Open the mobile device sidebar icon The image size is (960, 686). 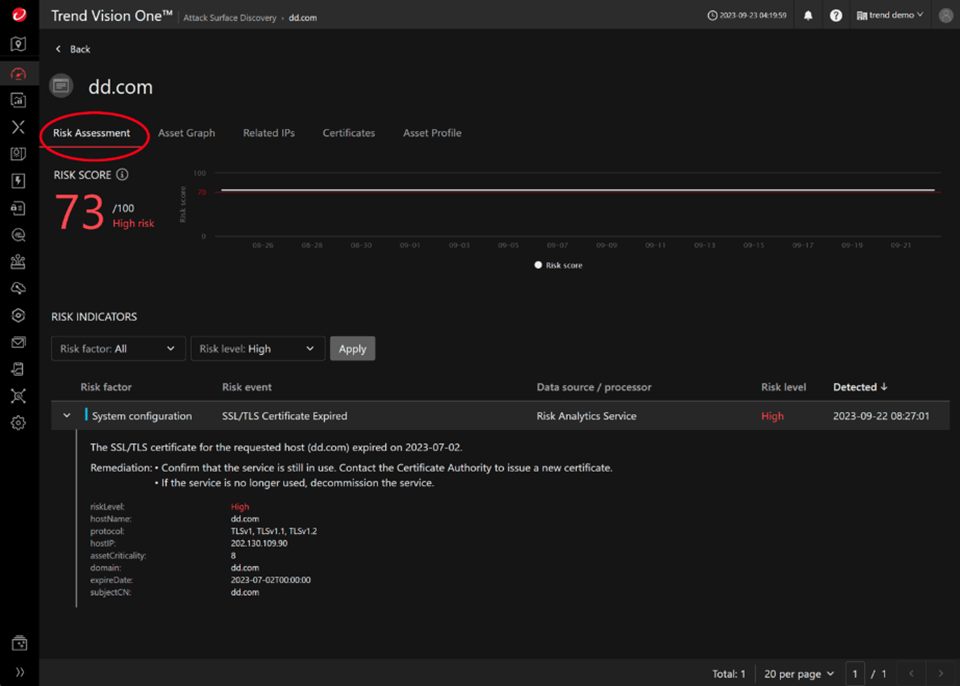18,369
